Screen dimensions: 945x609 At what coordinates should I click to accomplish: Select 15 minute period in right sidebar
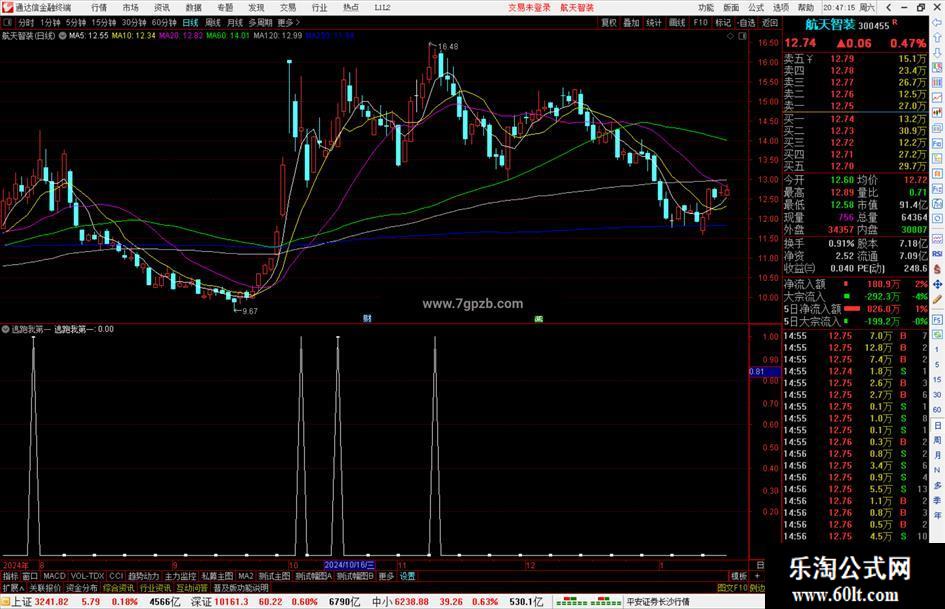pyautogui.click(x=937, y=379)
